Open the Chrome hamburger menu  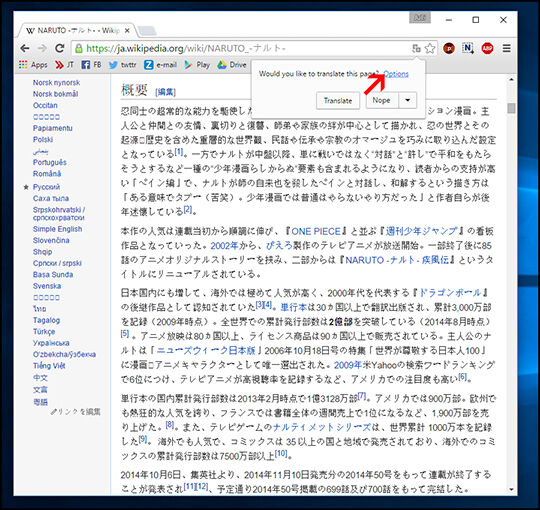tap(506, 48)
